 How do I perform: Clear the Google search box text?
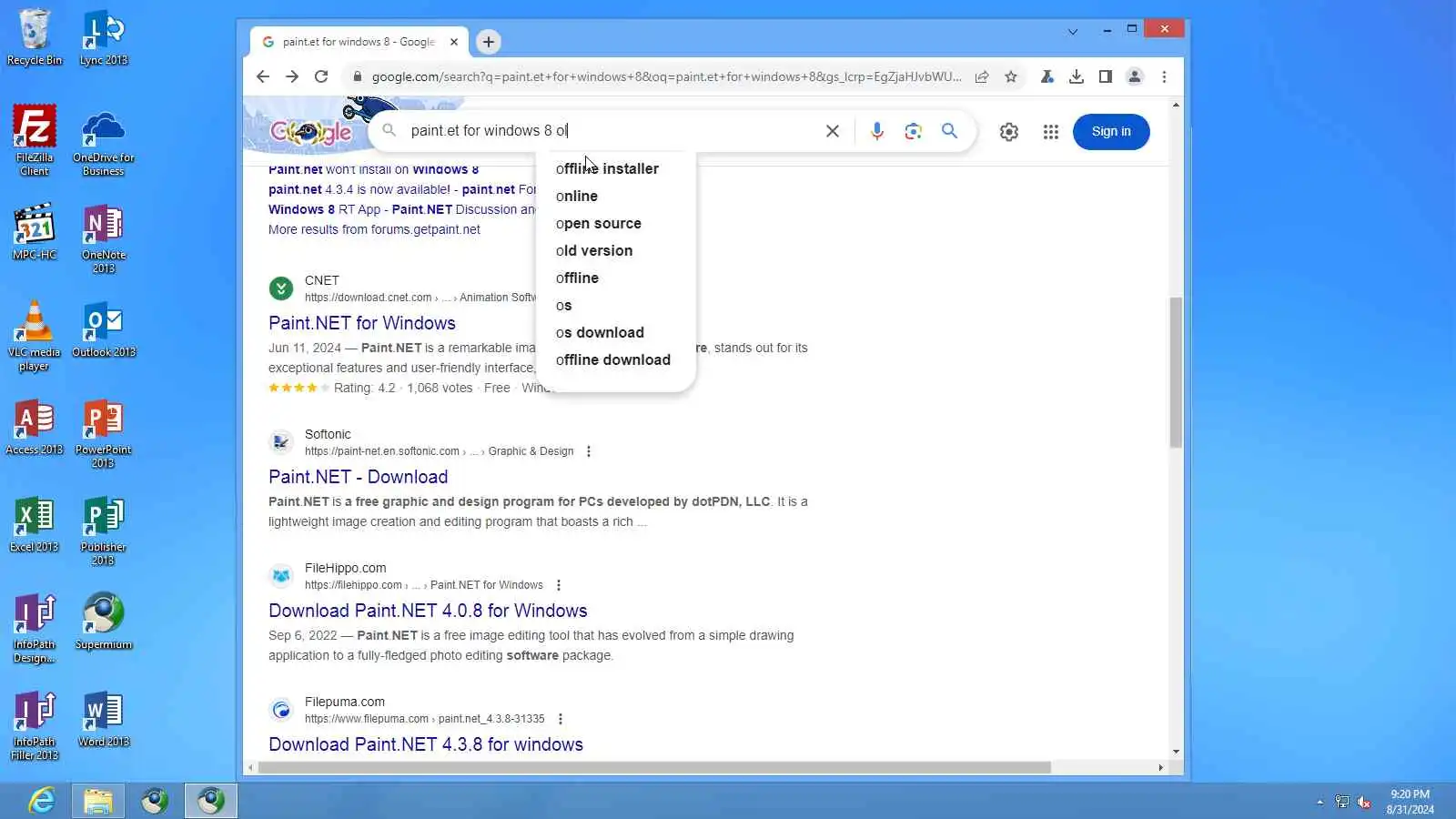tap(833, 131)
